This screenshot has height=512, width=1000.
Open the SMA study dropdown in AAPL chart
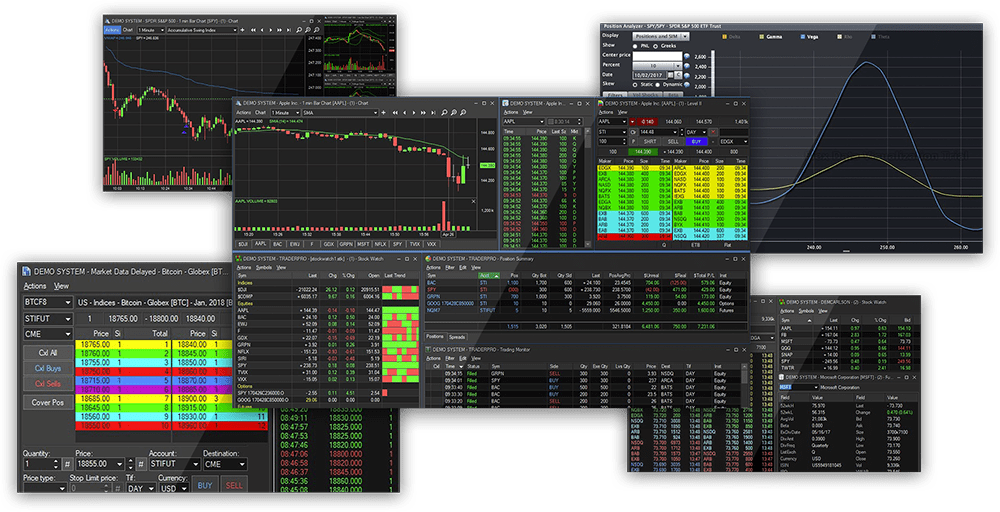pos(340,113)
